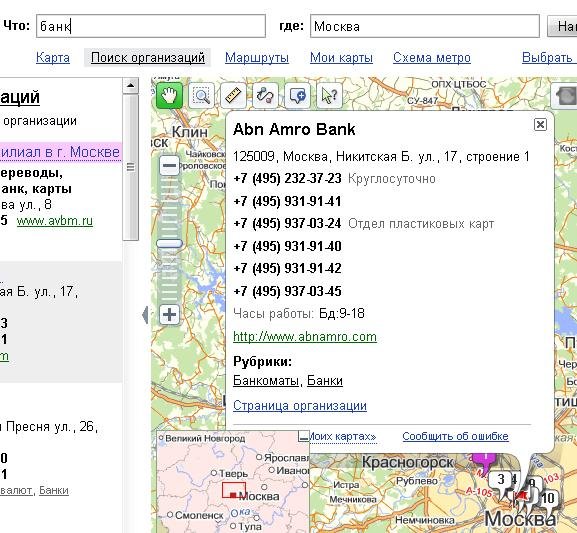Image resolution: width=577 pixels, height=533 pixels.
Task: Click the red rectangle on overview map
Action: click(x=234, y=490)
